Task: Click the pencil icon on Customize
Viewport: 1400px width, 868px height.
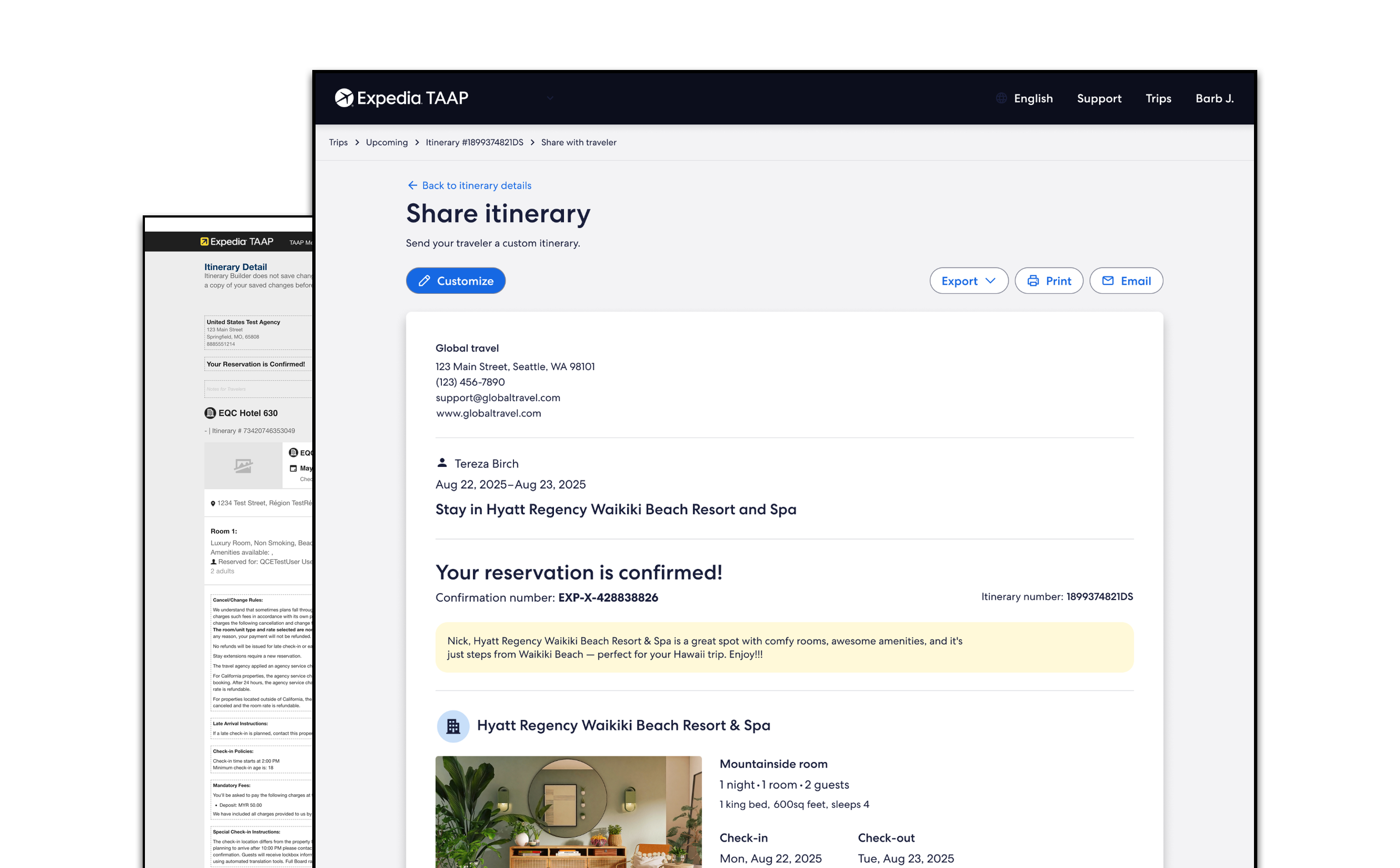Action: 424,281
